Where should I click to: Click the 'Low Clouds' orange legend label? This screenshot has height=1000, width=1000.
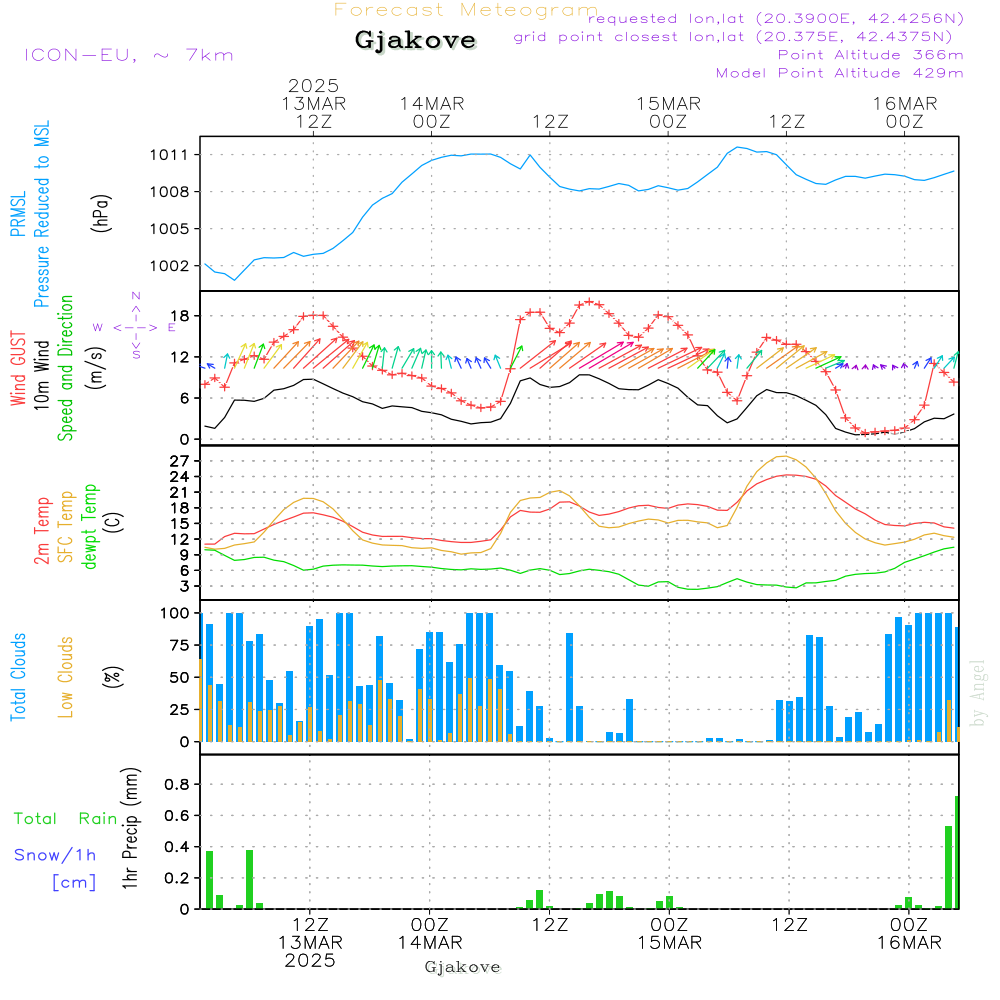point(66,677)
